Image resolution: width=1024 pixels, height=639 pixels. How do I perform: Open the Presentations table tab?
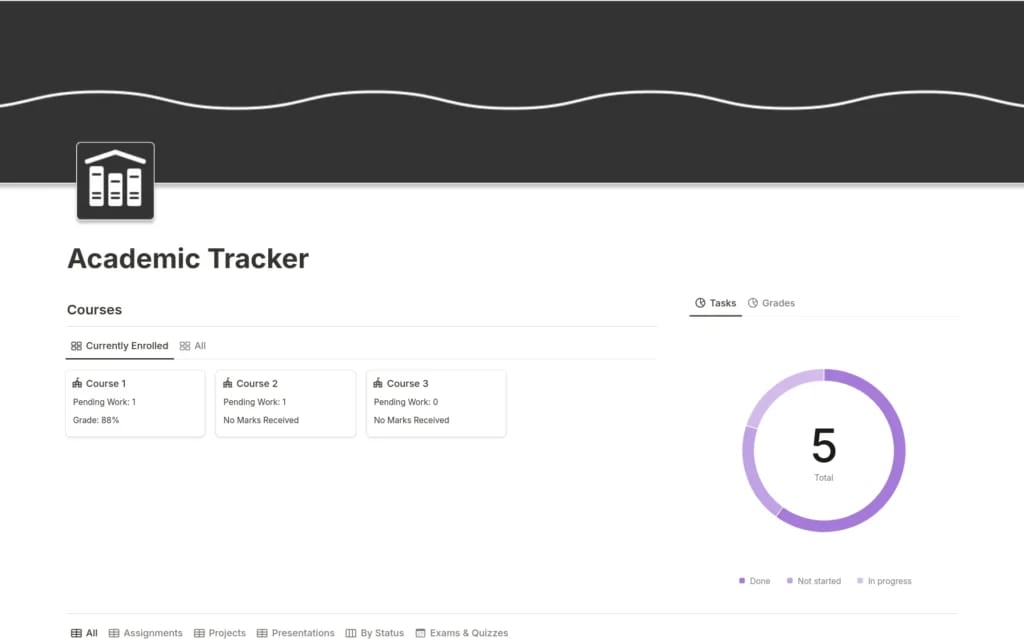(296, 633)
